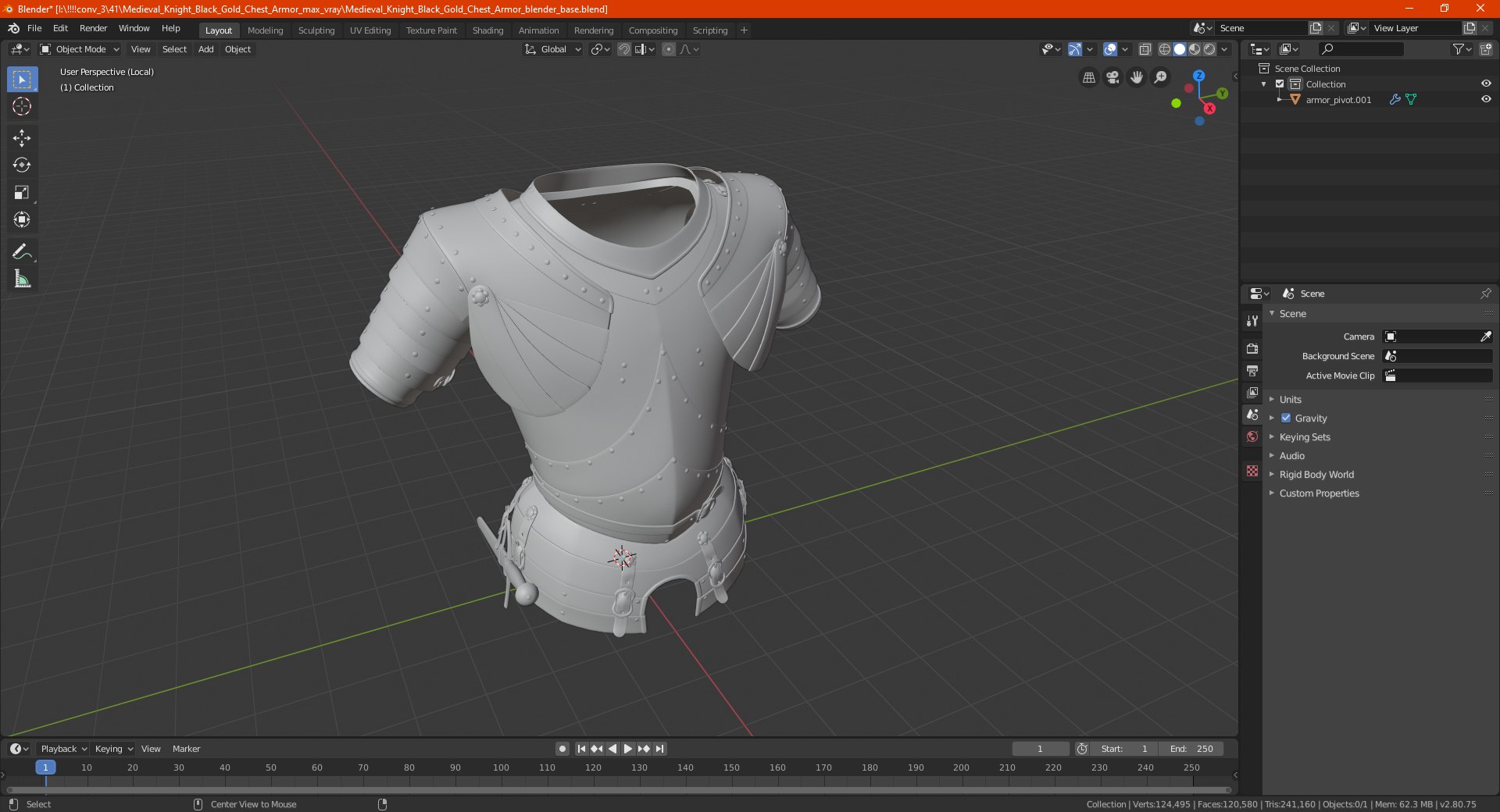Select the Rotate tool
Screen dimensions: 1500x812
click(22, 166)
